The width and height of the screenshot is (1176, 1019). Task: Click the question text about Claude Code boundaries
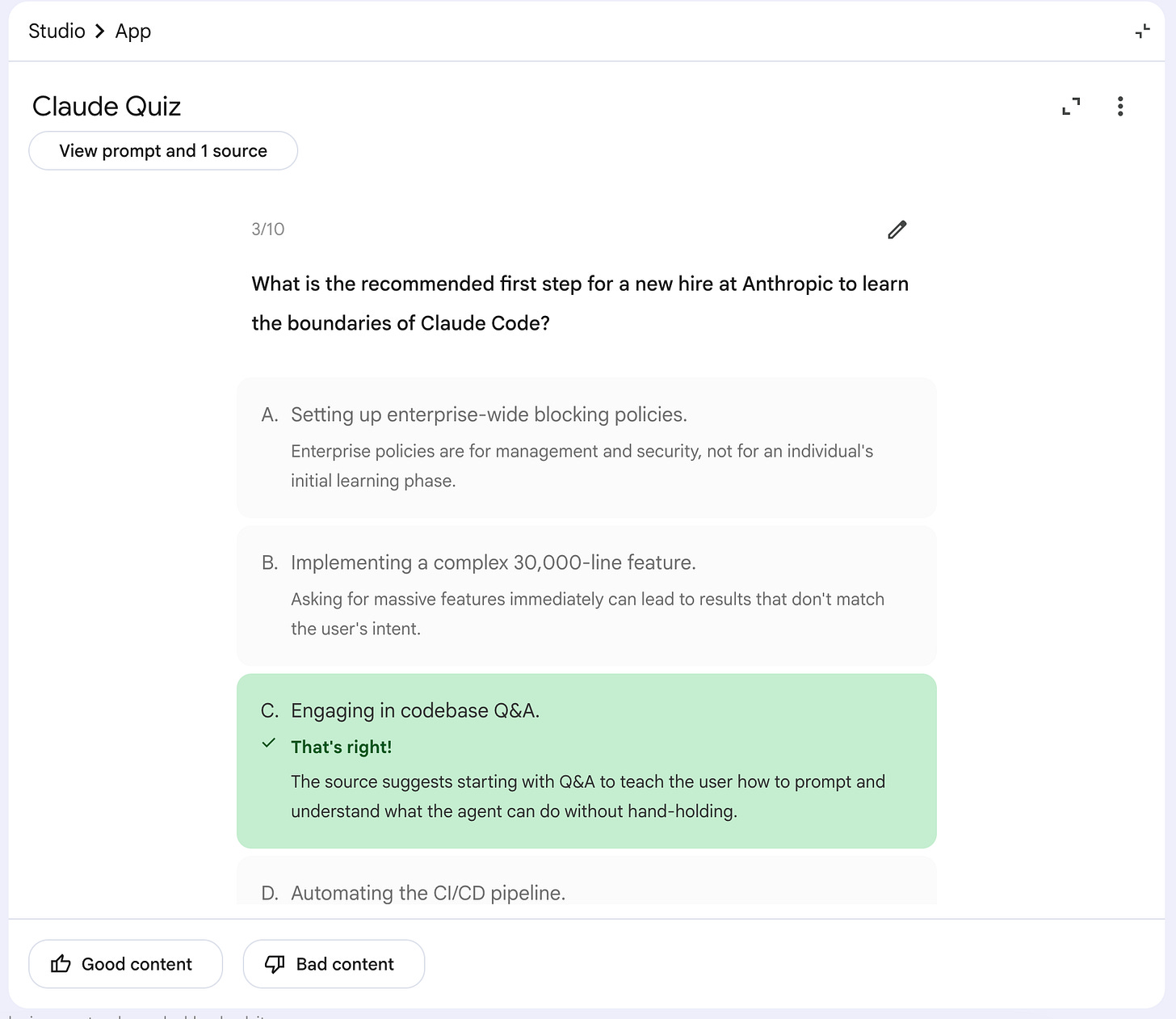point(580,303)
